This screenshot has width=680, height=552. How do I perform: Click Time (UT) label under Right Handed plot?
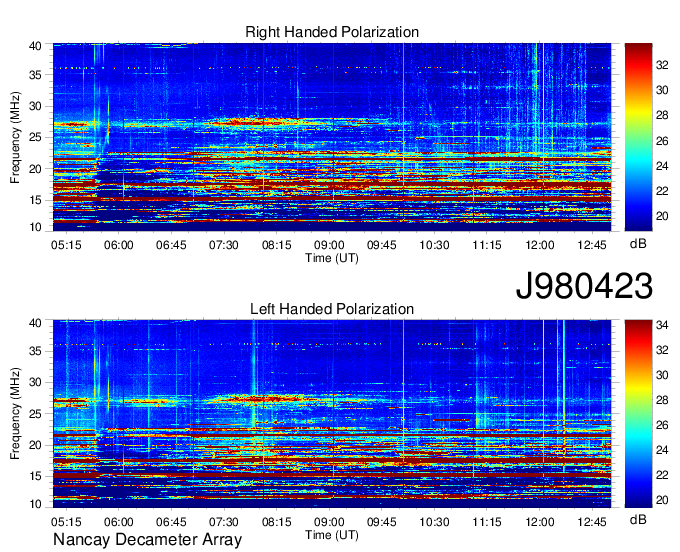coord(332,258)
